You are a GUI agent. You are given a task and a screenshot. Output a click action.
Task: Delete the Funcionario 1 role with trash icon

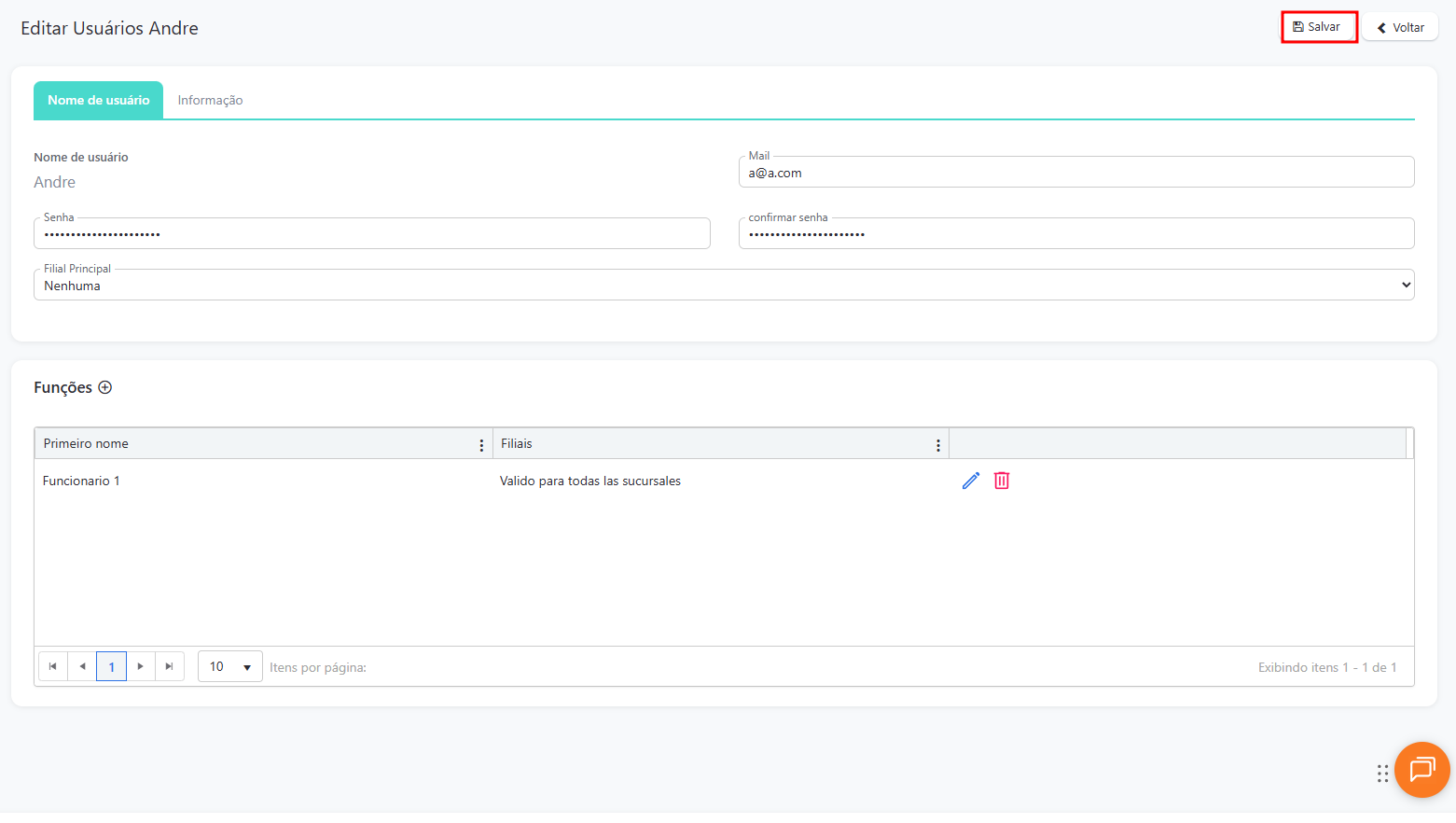[x=1002, y=481]
